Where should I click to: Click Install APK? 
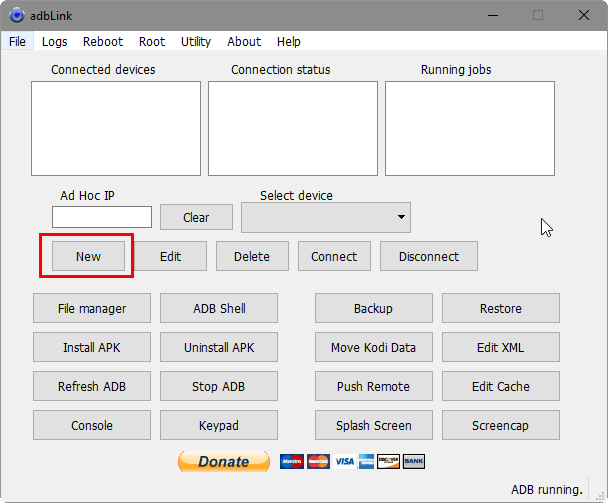(92, 347)
